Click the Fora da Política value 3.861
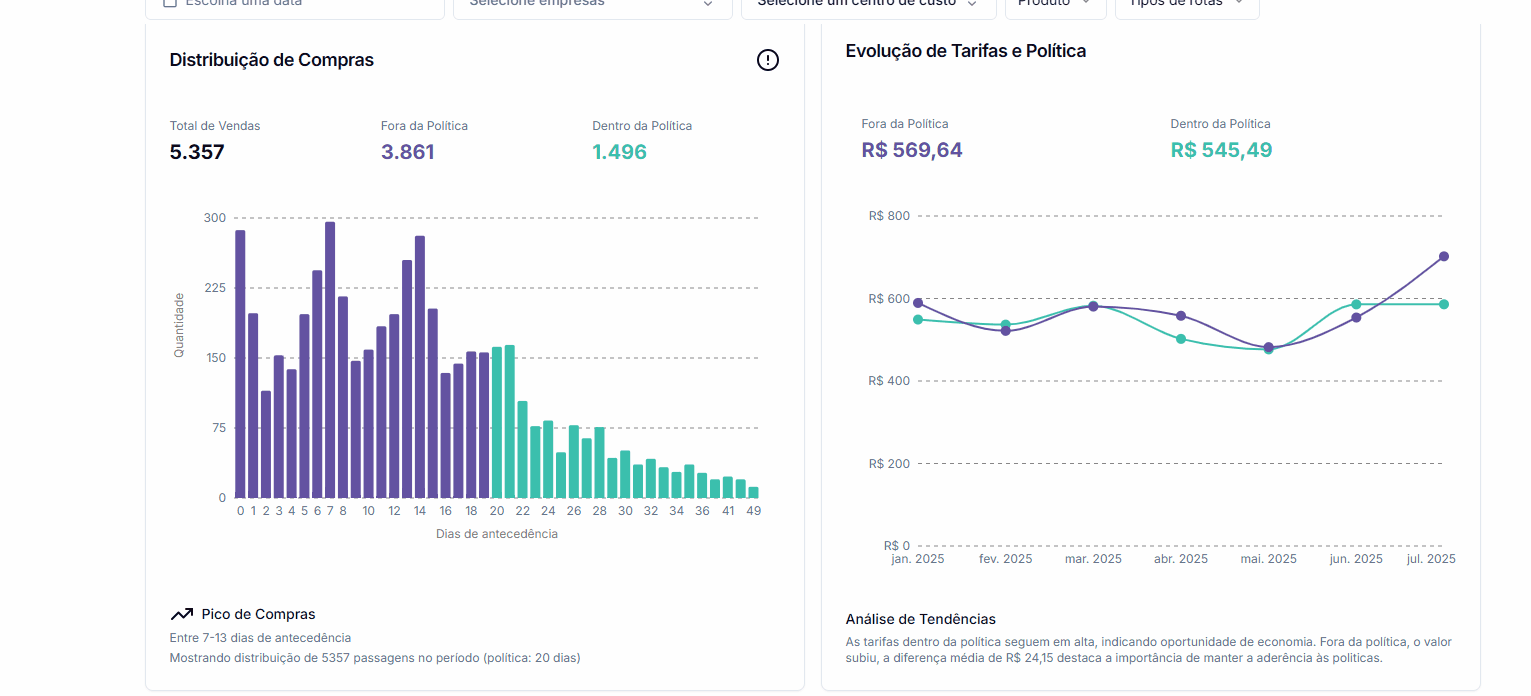 point(407,152)
